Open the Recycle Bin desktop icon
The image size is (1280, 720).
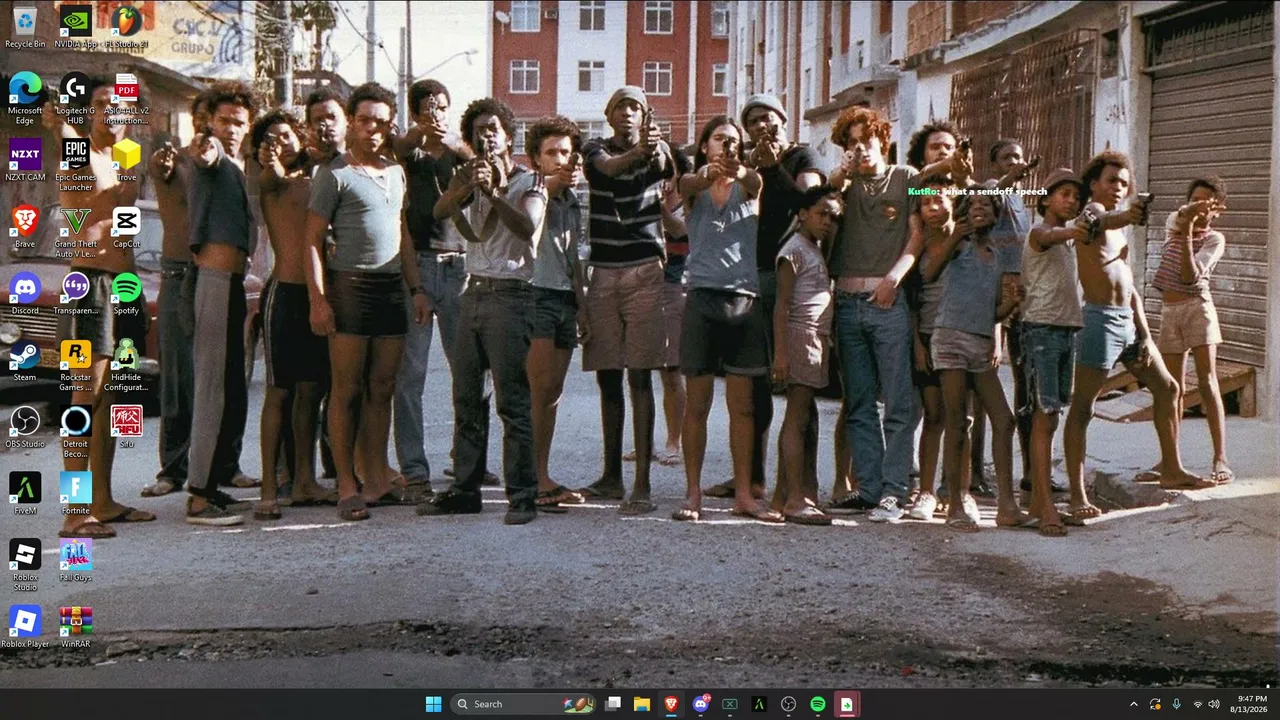coord(25,27)
